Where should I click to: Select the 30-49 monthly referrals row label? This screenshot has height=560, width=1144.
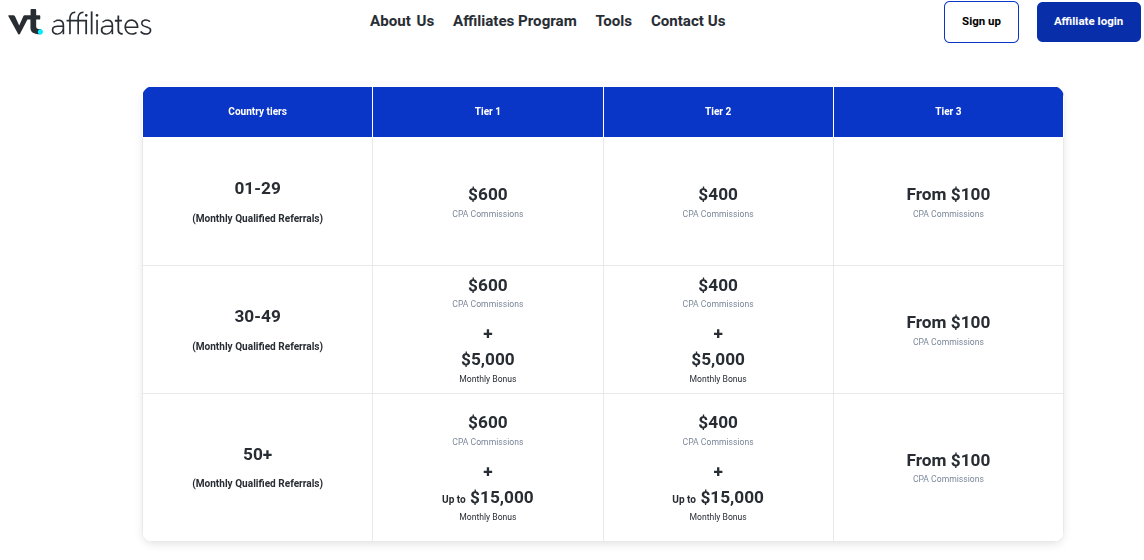pos(257,317)
